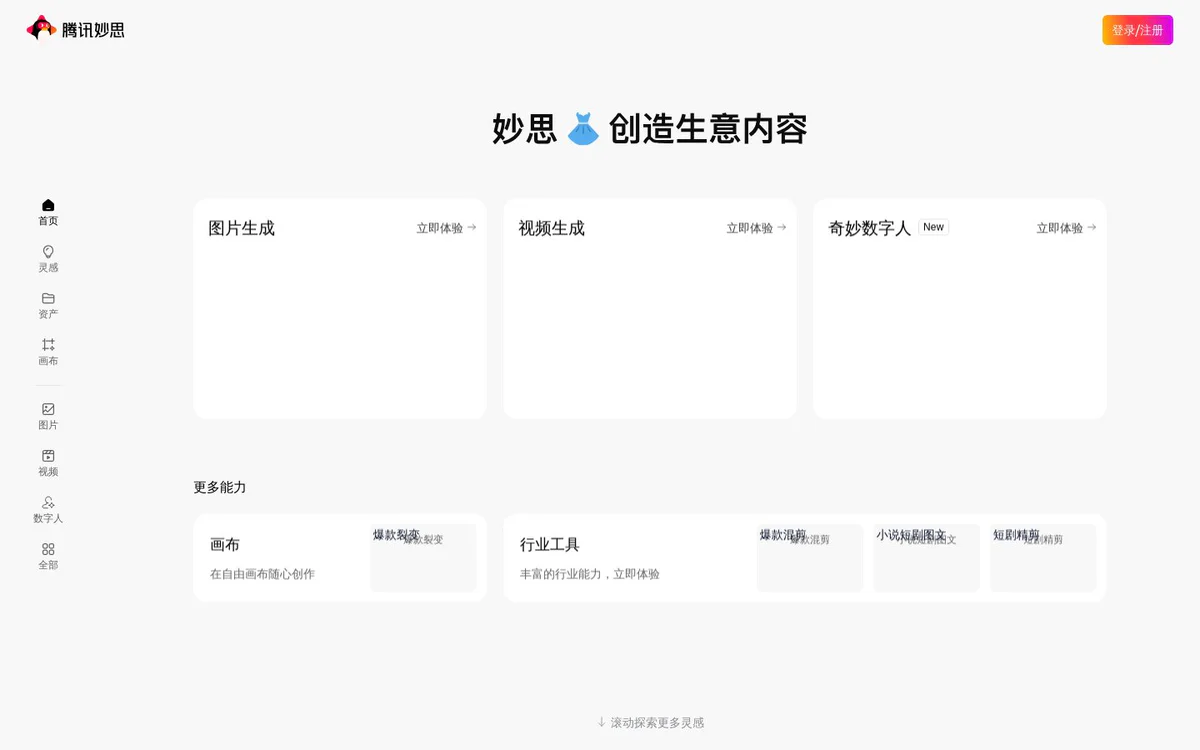Image resolution: width=1200 pixels, height=750 pixels.
Task: Click the 登录/注册 button
Action: tap(1137, 30)
